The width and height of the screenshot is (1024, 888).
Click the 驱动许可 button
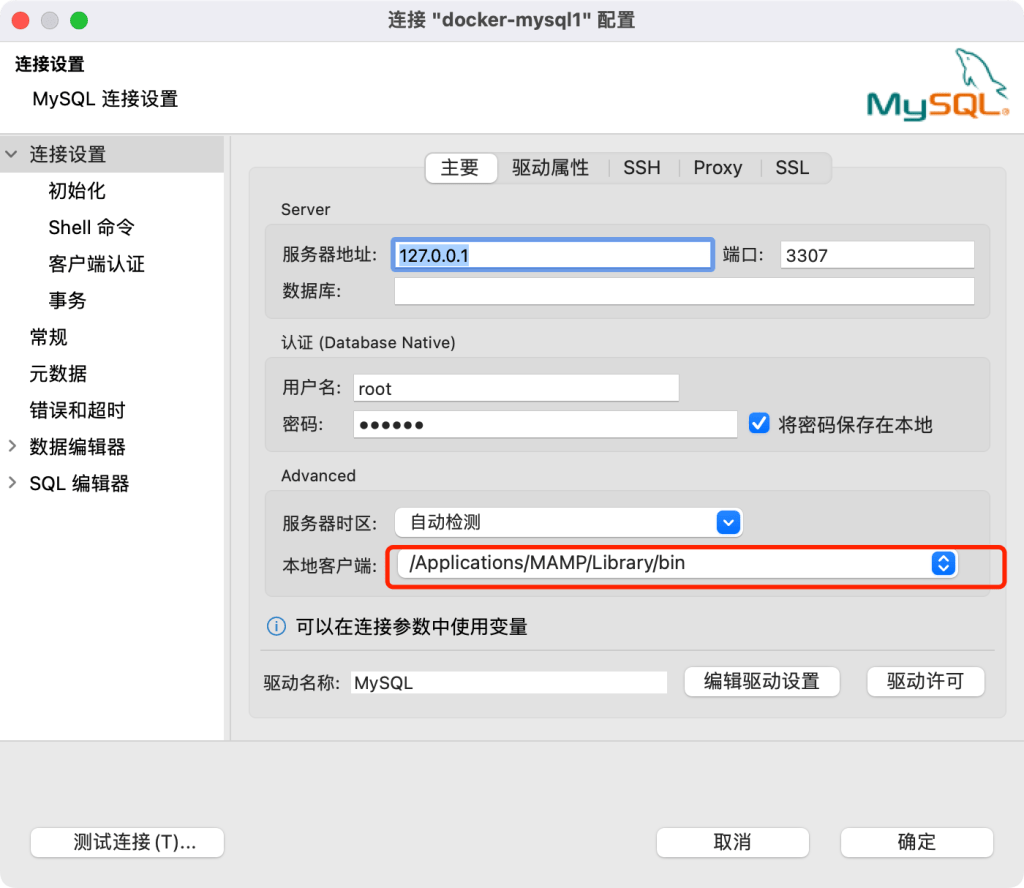pyautogui.click(x=925, y=681)
